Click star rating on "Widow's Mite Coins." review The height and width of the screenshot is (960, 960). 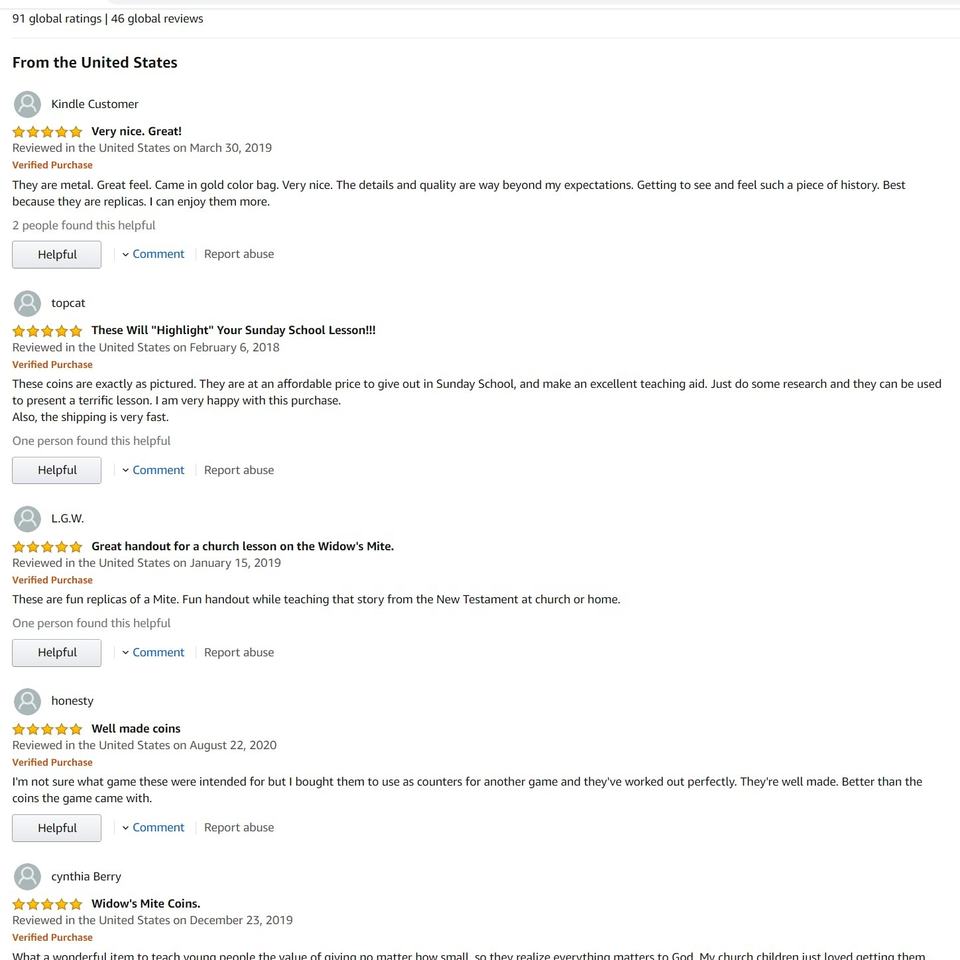tap(47, 904)
